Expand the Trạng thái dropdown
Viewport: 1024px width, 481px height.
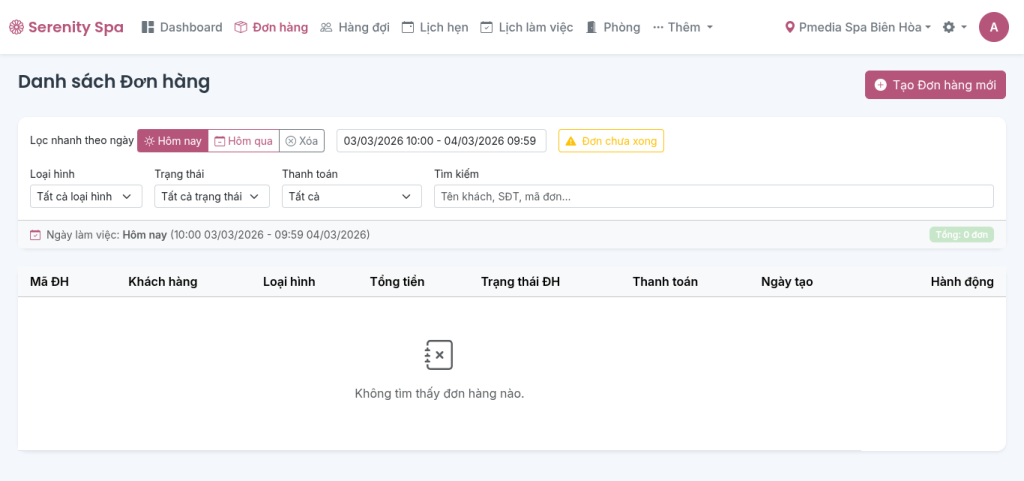(212, 196)
